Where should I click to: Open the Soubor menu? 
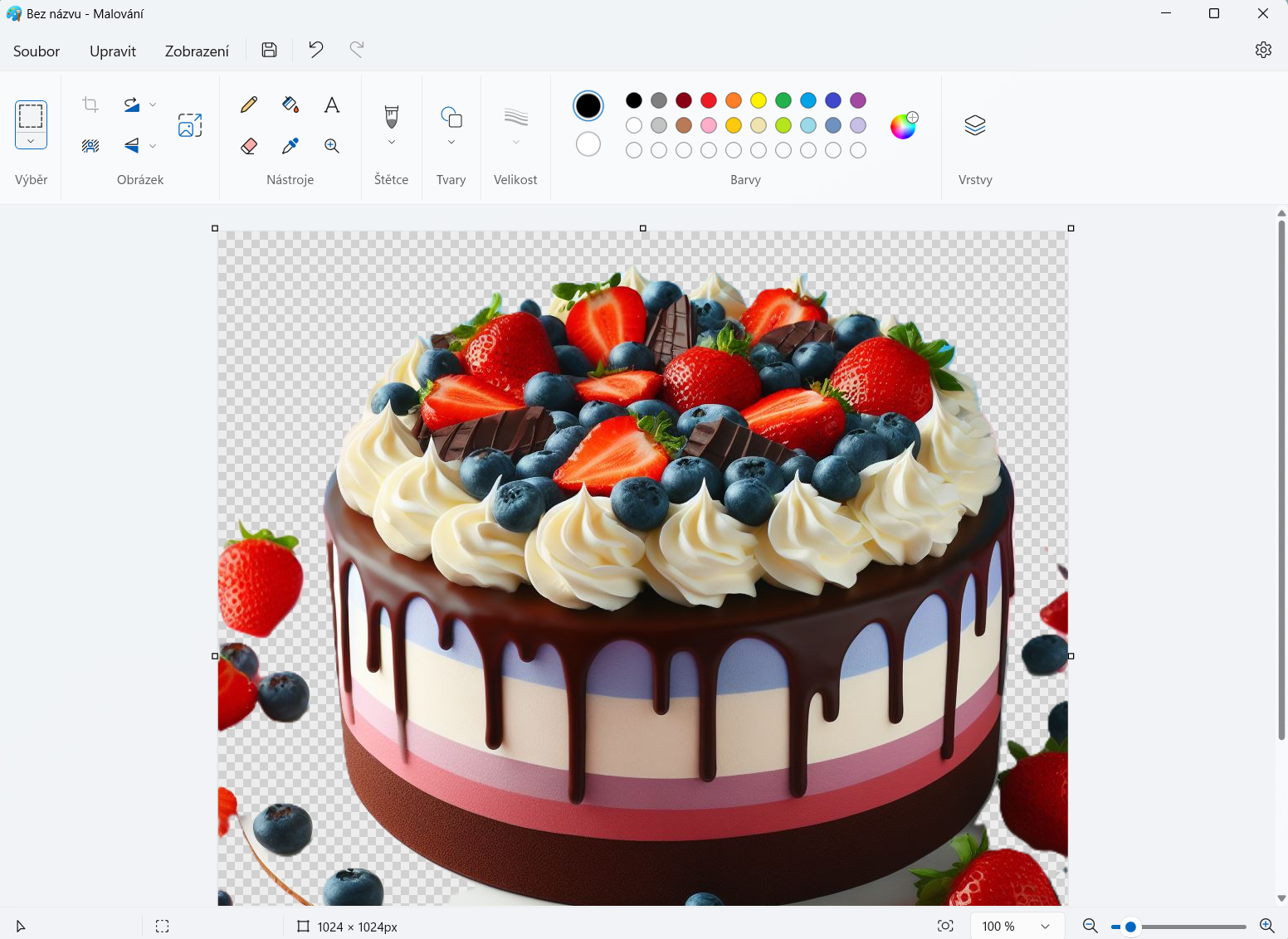[37, 51]
